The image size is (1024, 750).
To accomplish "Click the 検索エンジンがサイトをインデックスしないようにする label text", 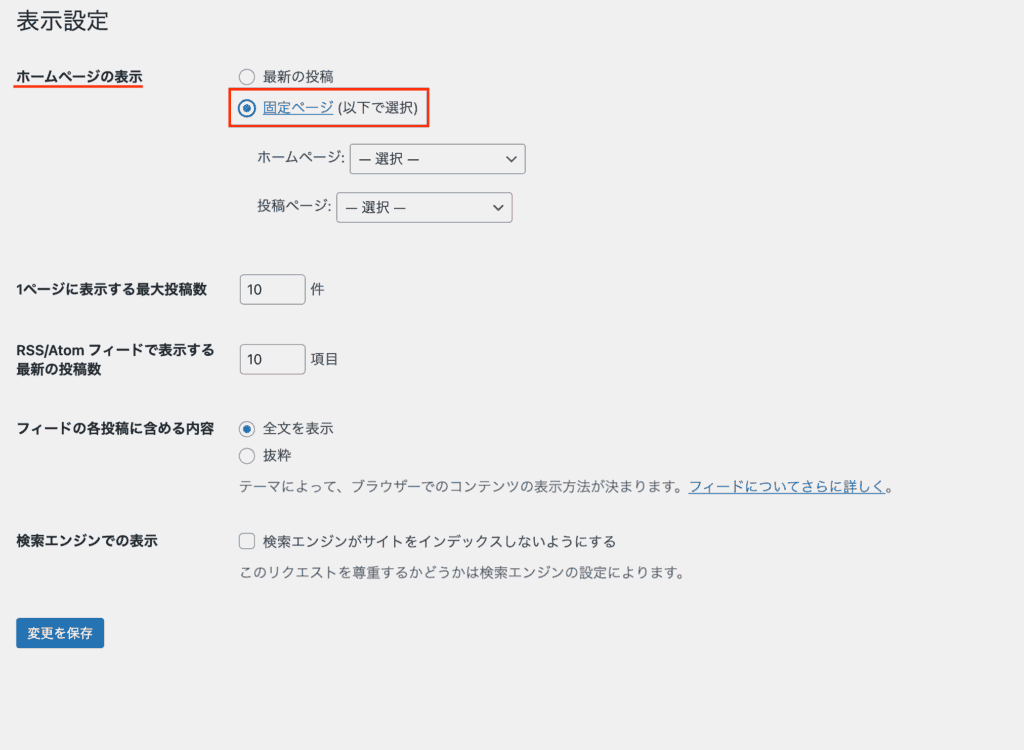I will pyautogui.click(x=439, y=541).
